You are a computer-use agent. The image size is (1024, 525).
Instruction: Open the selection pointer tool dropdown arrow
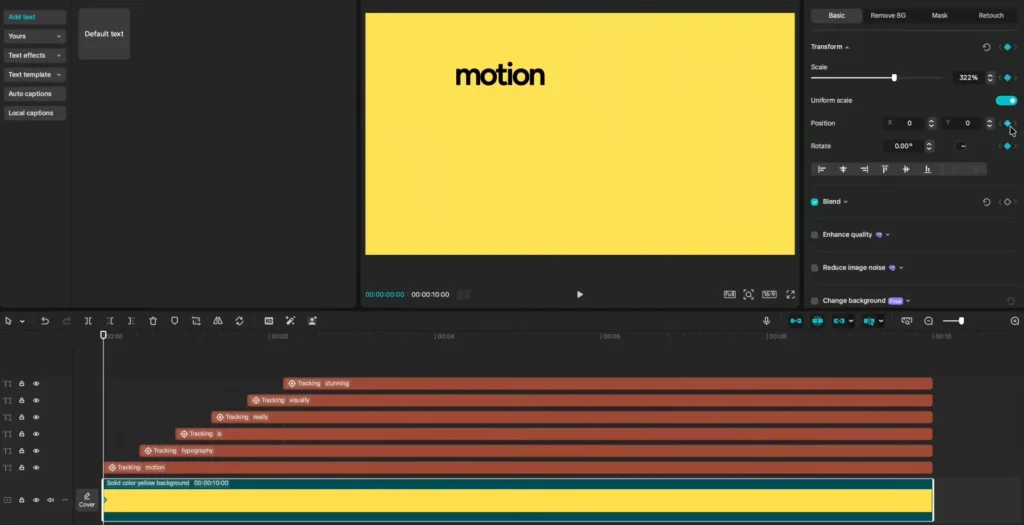(x=22, y=321)
